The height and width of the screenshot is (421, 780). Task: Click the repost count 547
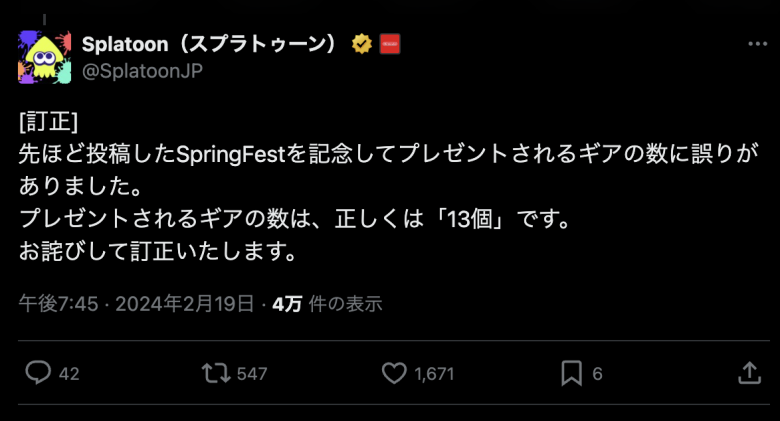[252, 374]
